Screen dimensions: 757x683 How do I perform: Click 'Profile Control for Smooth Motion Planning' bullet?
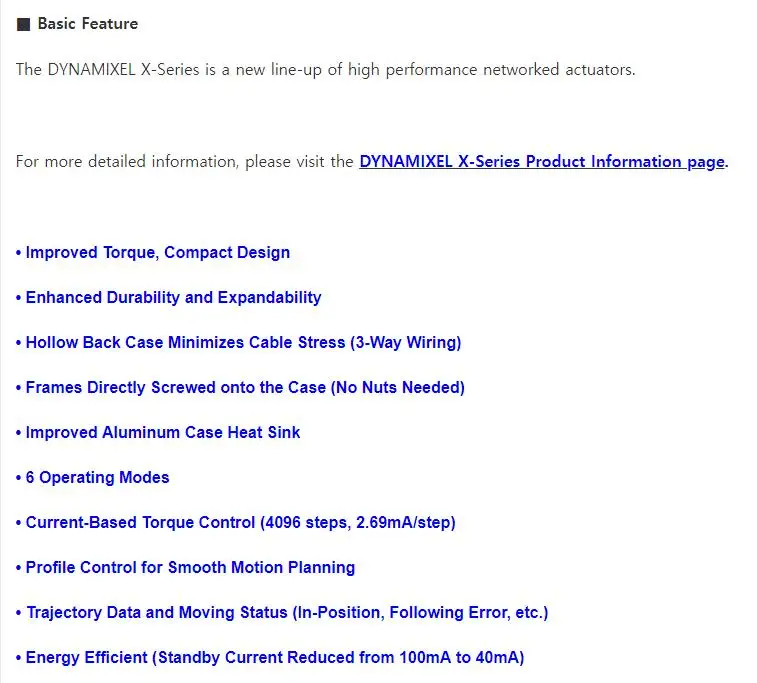[x=185, y=567]
